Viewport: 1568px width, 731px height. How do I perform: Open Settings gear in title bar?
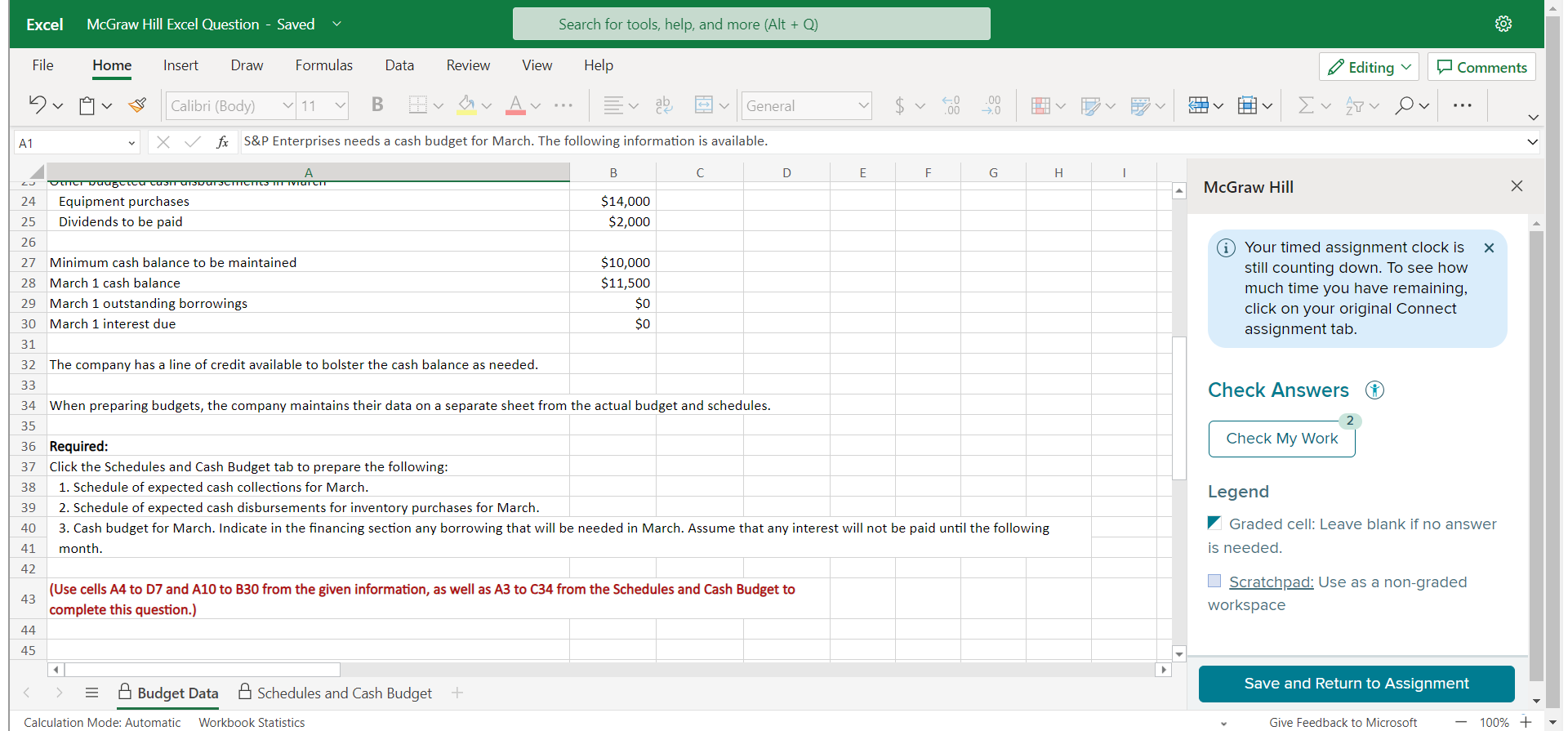1503,24
